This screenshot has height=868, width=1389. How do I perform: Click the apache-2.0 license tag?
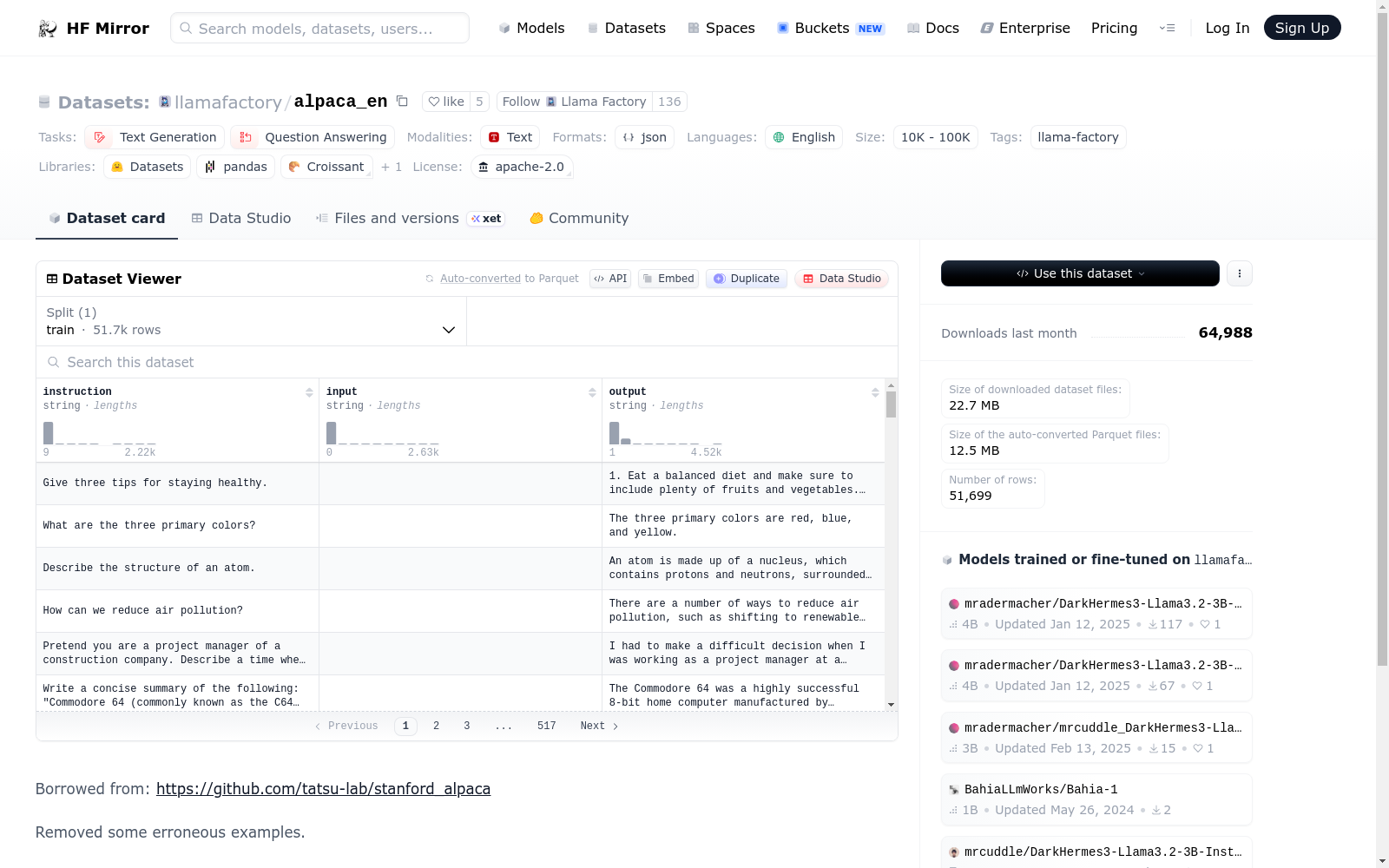coord(522,167)
